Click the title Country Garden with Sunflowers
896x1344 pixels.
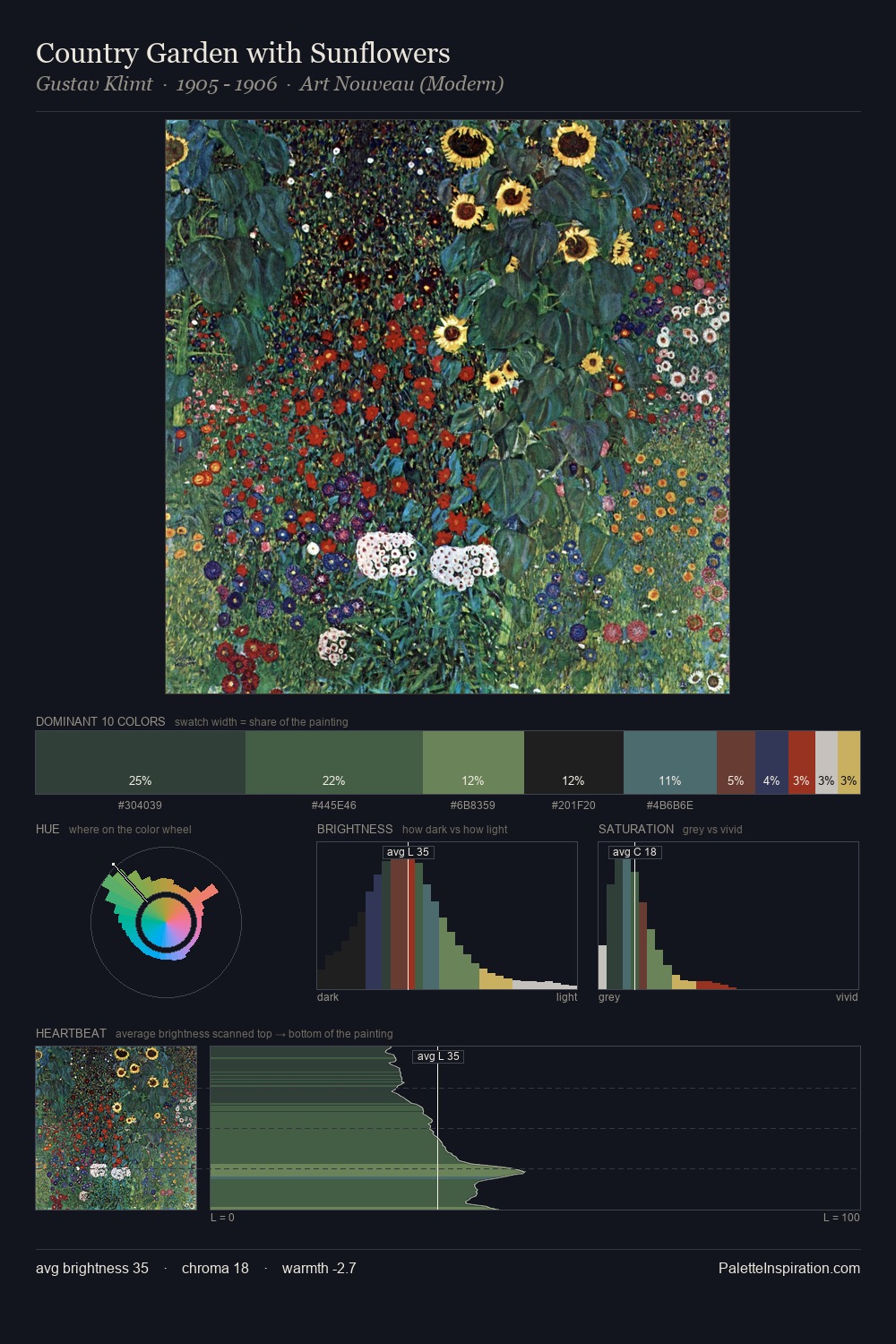point(243,53)
